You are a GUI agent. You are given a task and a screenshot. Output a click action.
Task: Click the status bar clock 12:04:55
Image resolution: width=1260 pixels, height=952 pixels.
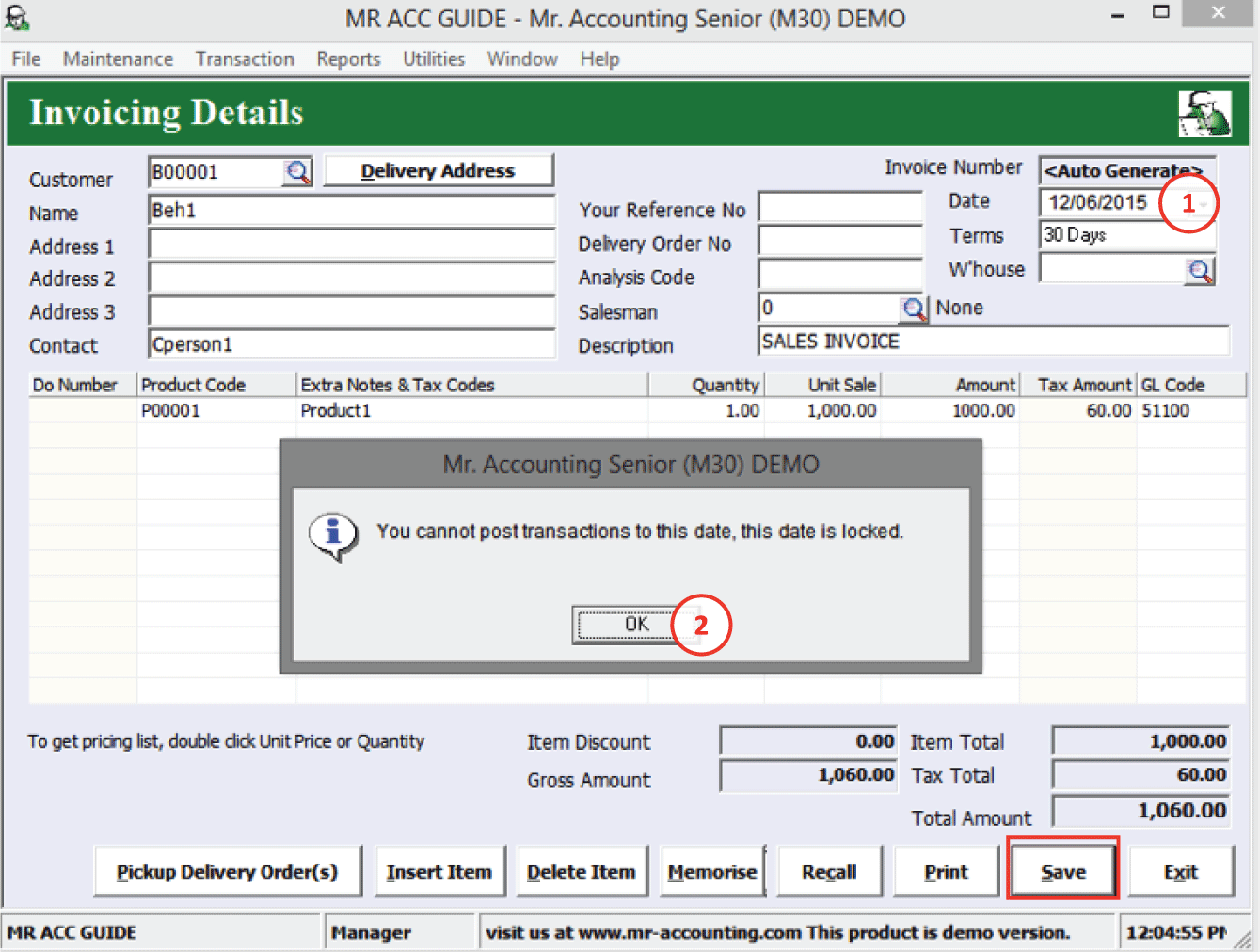(1176, 932)
